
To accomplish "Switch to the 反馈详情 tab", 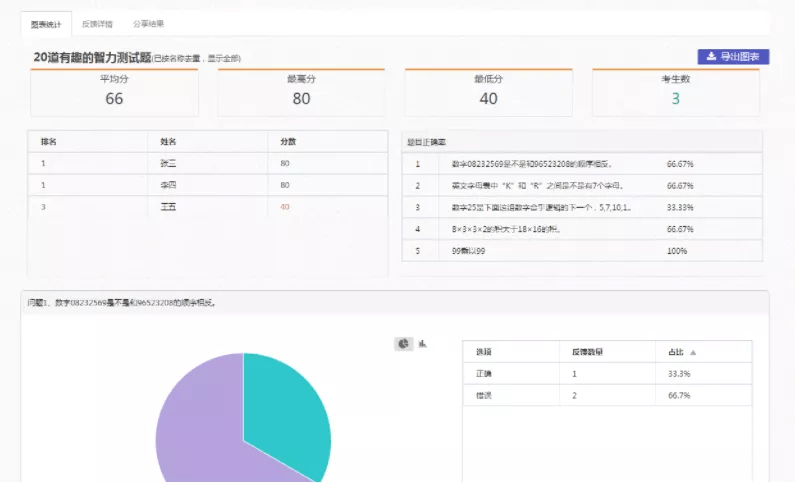I will [x=97, y=24].
